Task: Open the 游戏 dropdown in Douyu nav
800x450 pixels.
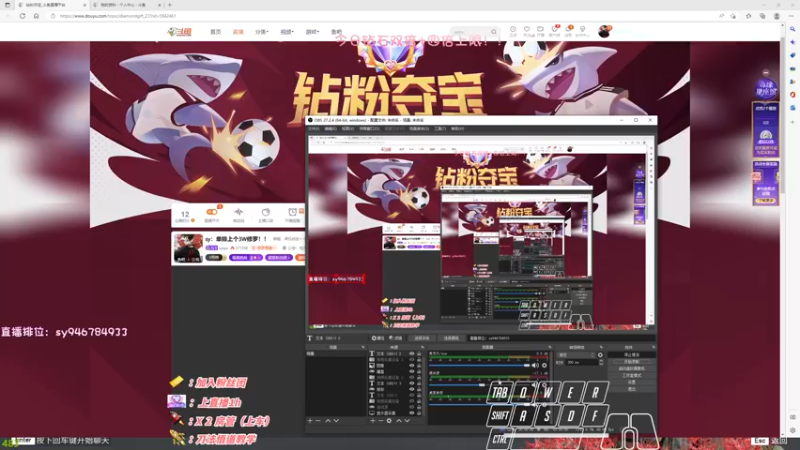Action: click(x=312, y=32)
